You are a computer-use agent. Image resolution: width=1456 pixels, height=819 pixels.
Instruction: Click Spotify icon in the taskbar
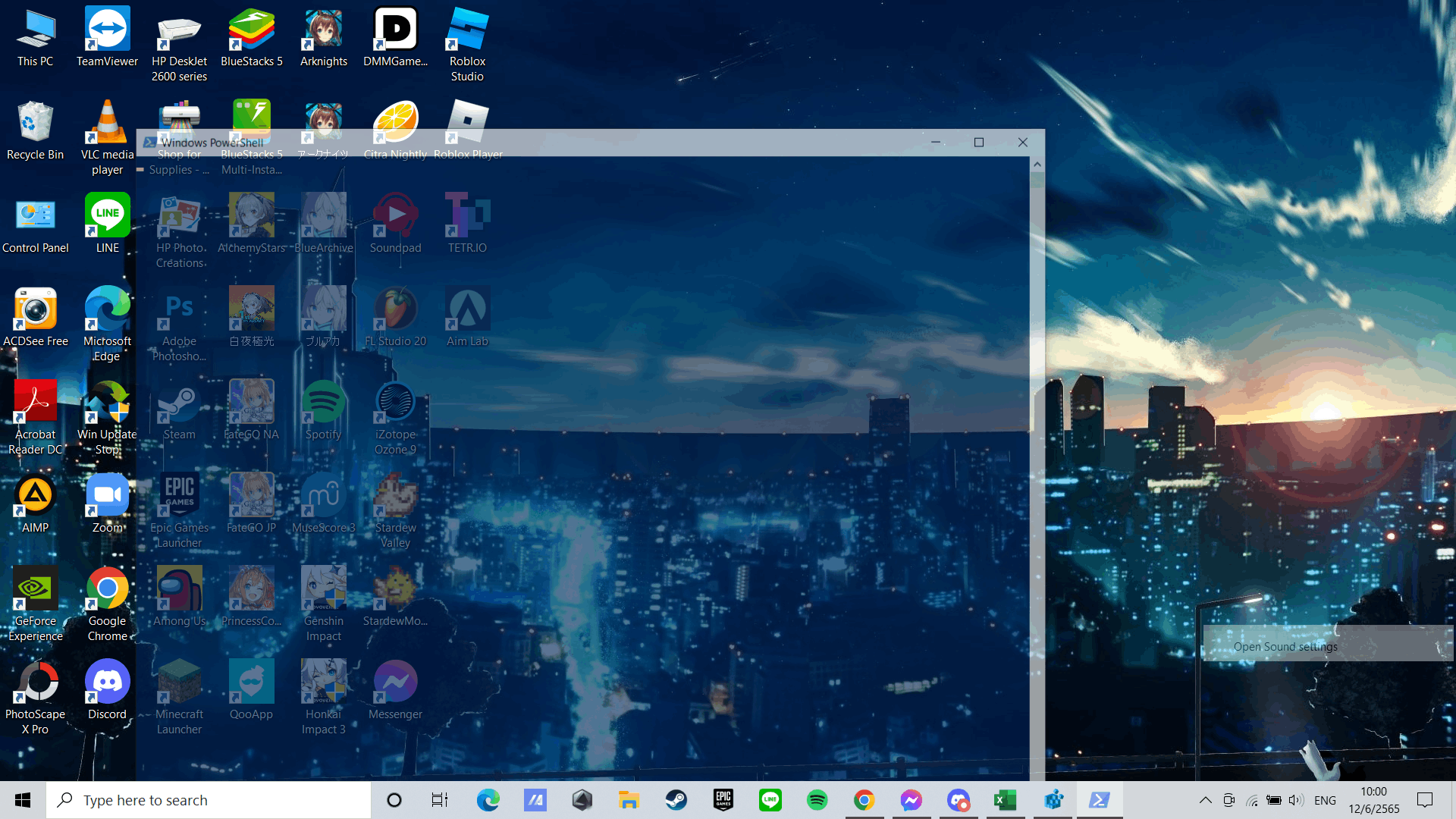(x=817, y=800)
